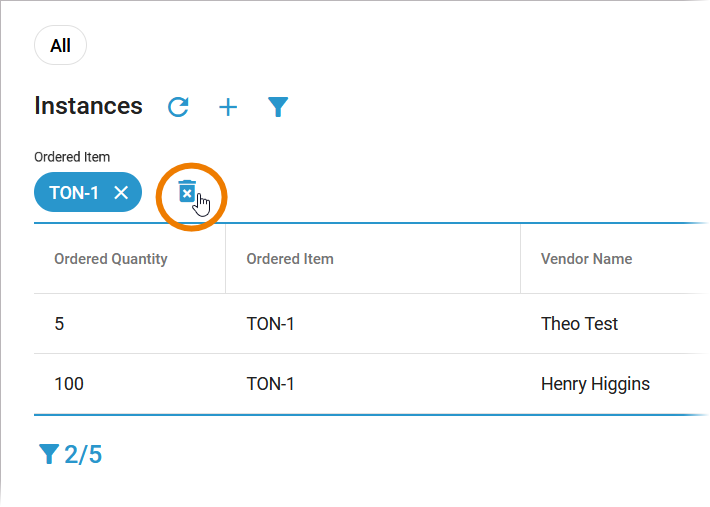Open the Theo Test vendor cell
This screenshot has height=507, width=710.
(579, 324)
